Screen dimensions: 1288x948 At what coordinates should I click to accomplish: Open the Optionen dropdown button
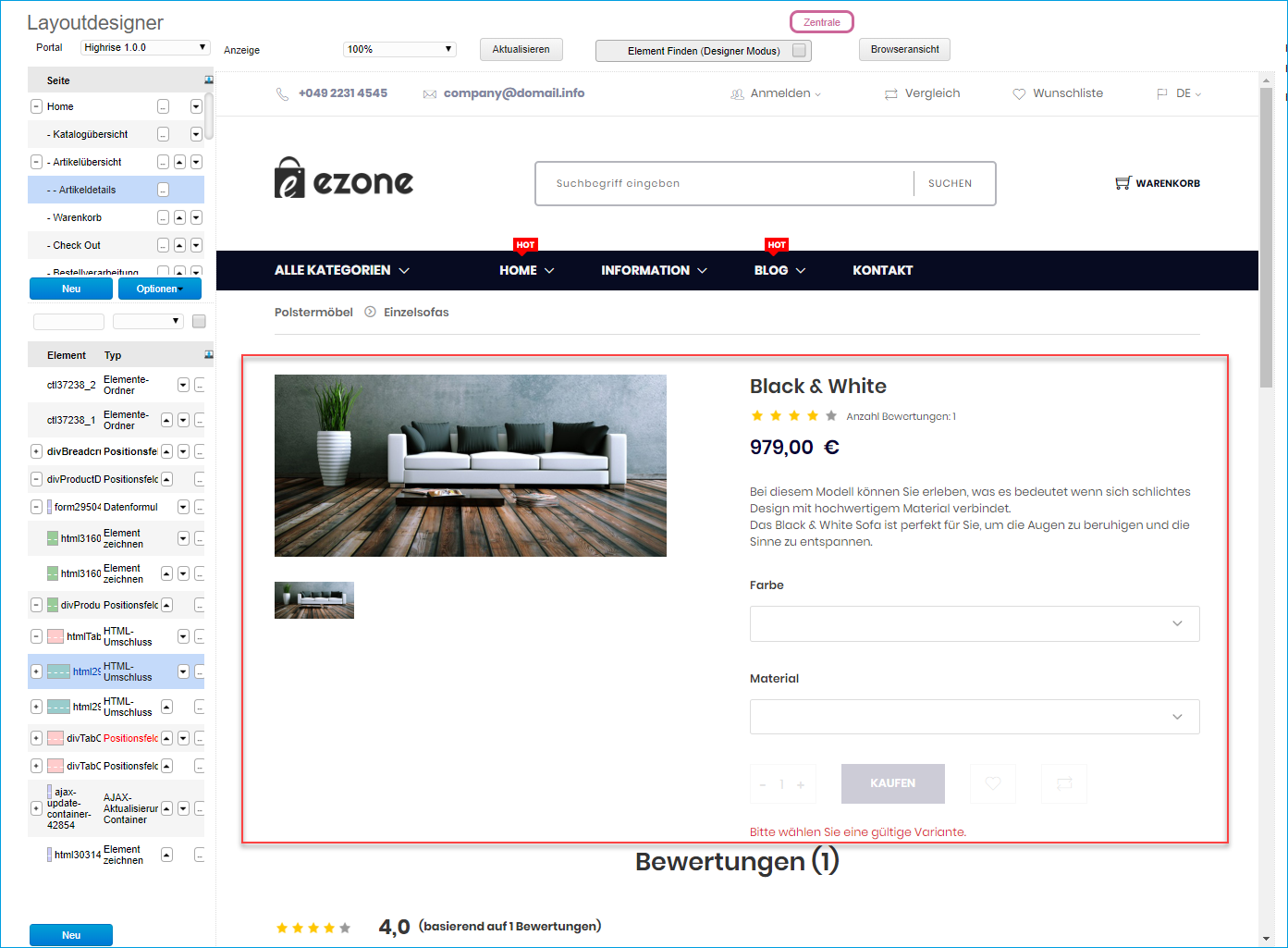click(160, 289)
